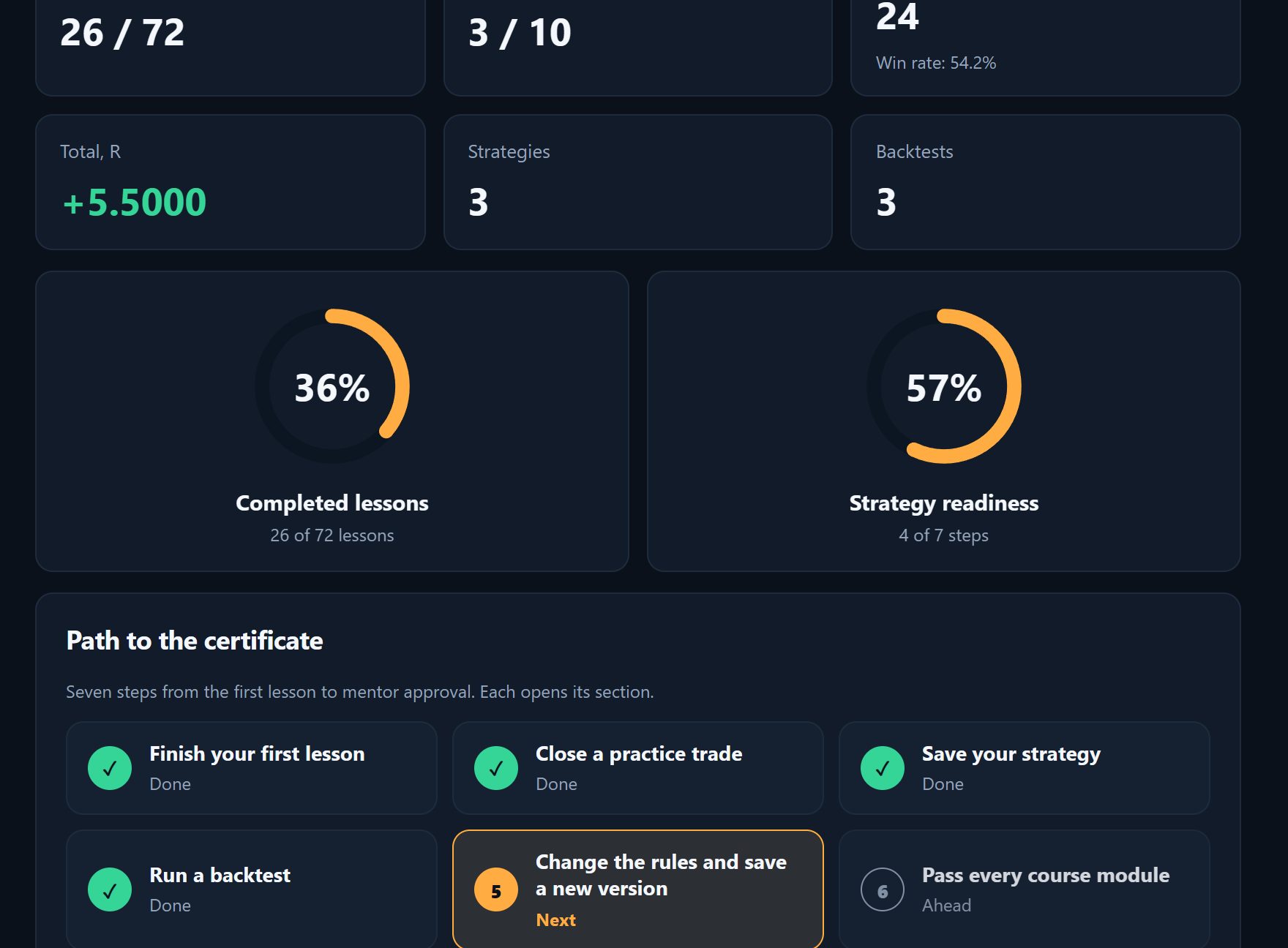Image resolution: width=1288 pixels, height=948 pixels.
Task: Click the Strategies stat label
Action: [x=509, y=151]
